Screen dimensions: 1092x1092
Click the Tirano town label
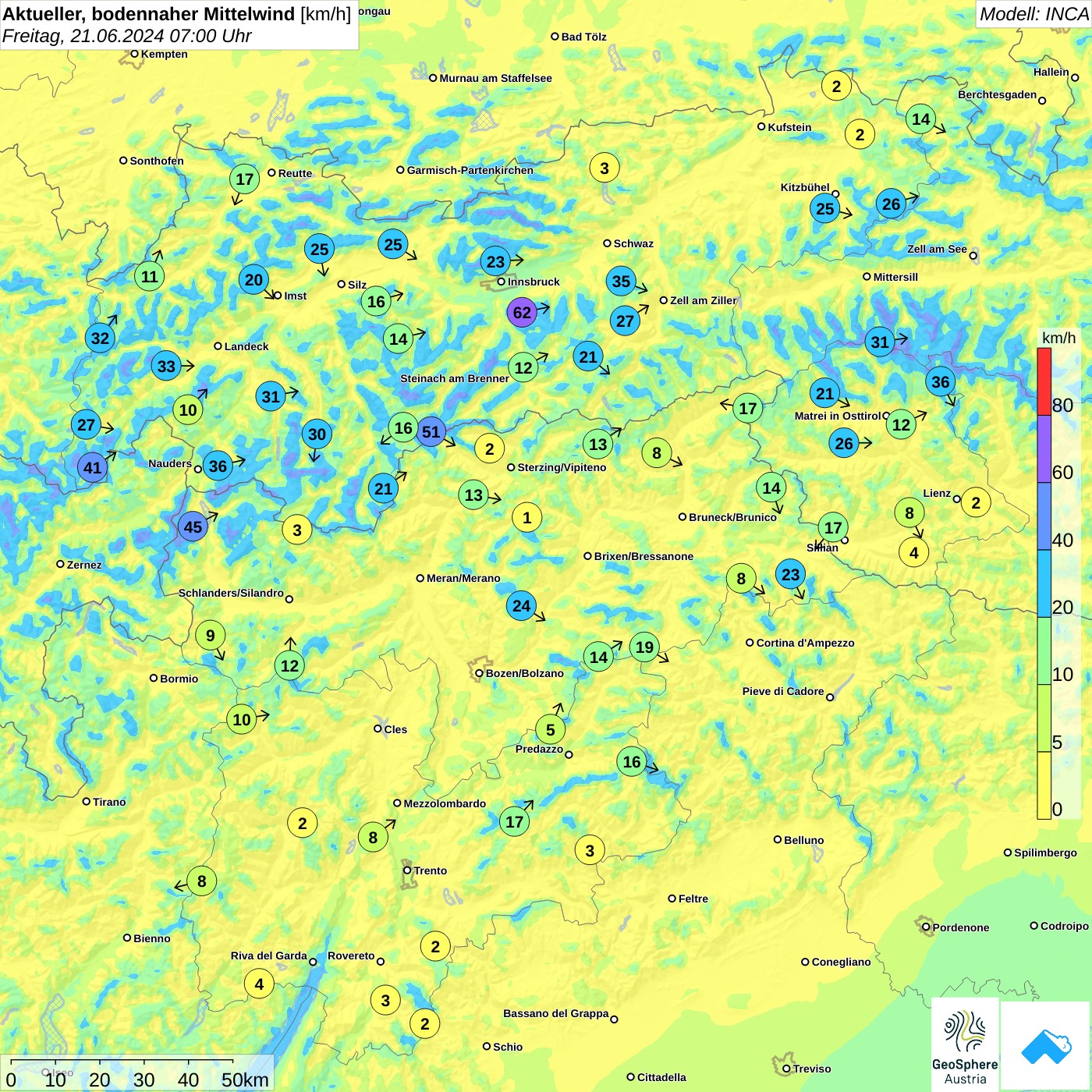pyautogui.click(x=109, y=802)
